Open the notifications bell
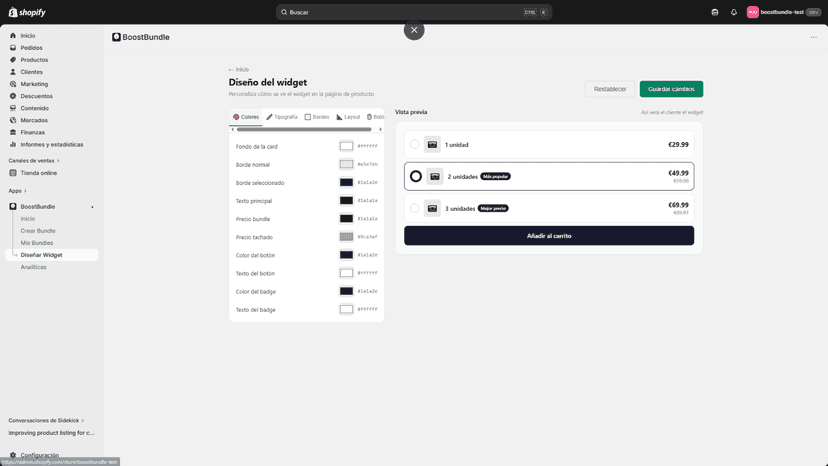This screenshot has height=466, width=828. 733,12
